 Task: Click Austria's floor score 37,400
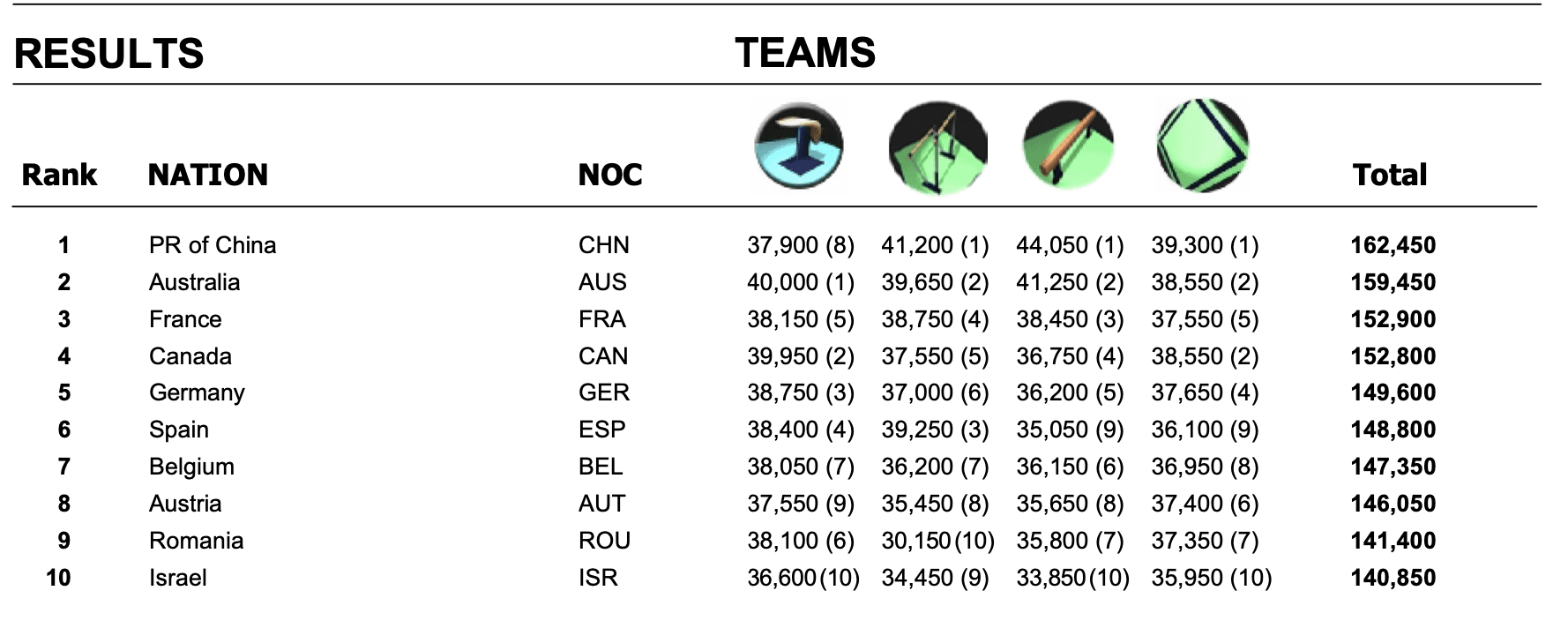[x=1186, y=504]
